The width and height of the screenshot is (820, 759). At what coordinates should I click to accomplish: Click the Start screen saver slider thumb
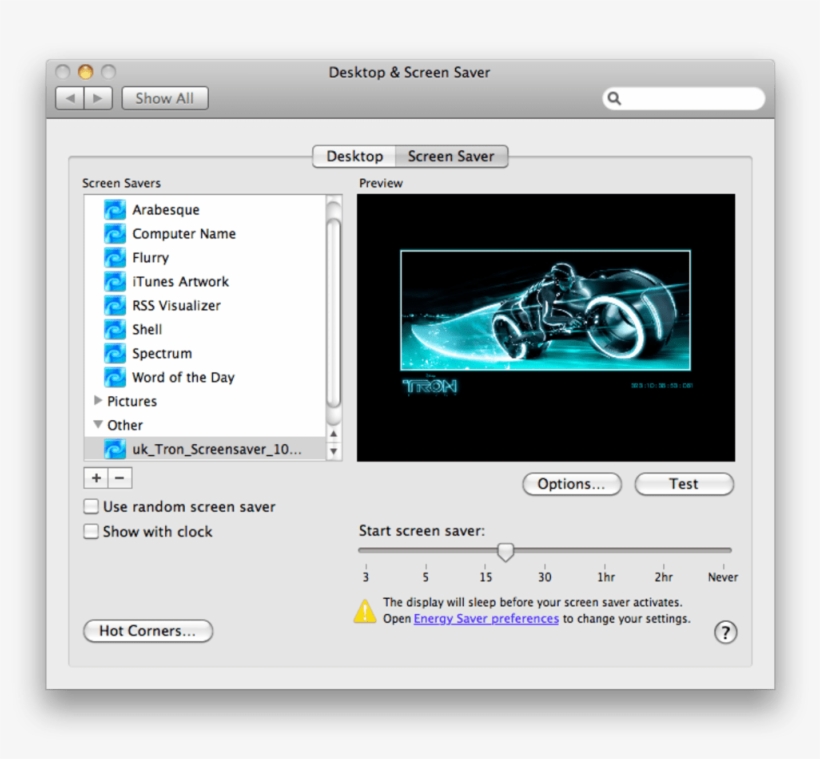click(505, 551)
